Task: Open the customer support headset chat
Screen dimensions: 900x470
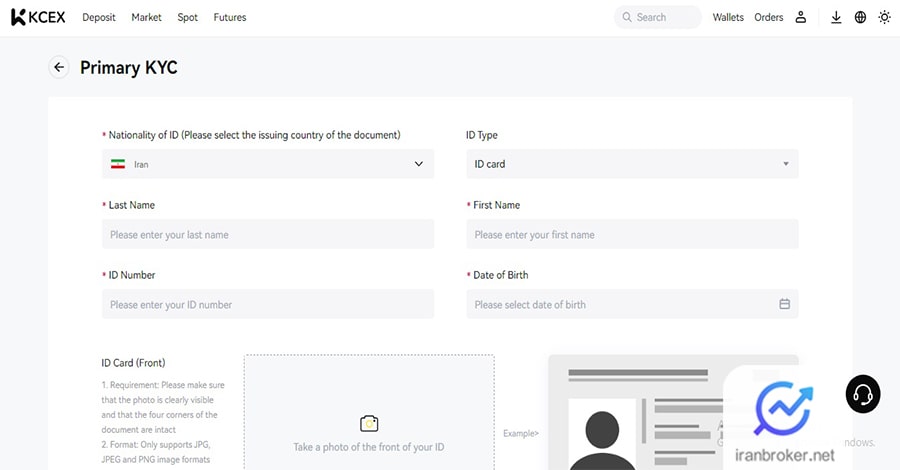Action: pyautogui.click(x=862, y=395)
